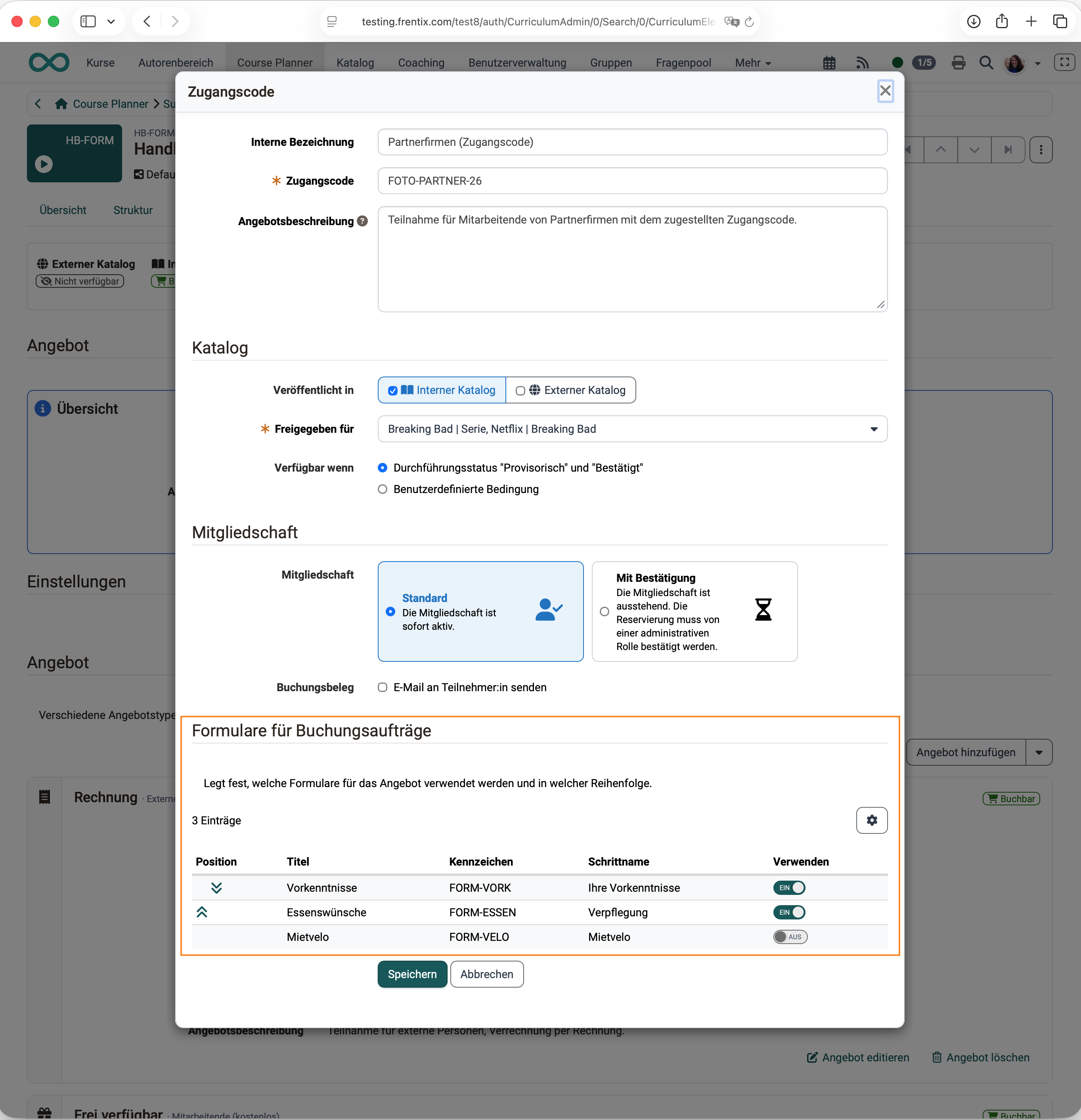Image resolution: width=1081 pixels, height=1120 pixels.
Task: Save the form with Speichern
Action: pos(412,974)
